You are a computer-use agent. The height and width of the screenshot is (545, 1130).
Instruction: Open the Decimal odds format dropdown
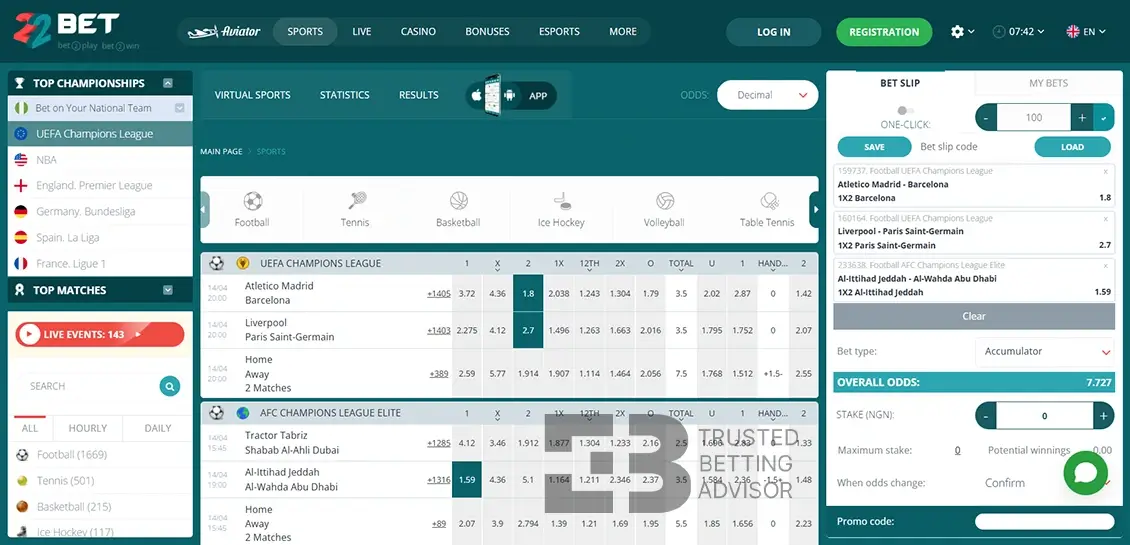click(x=768, y=95)
